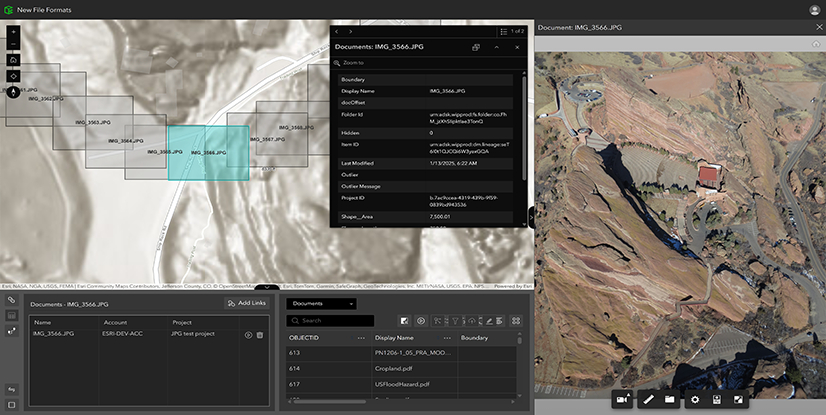
Task: Toggle fullscreen view in image viewer toolbar
Action: coord(739,400)
